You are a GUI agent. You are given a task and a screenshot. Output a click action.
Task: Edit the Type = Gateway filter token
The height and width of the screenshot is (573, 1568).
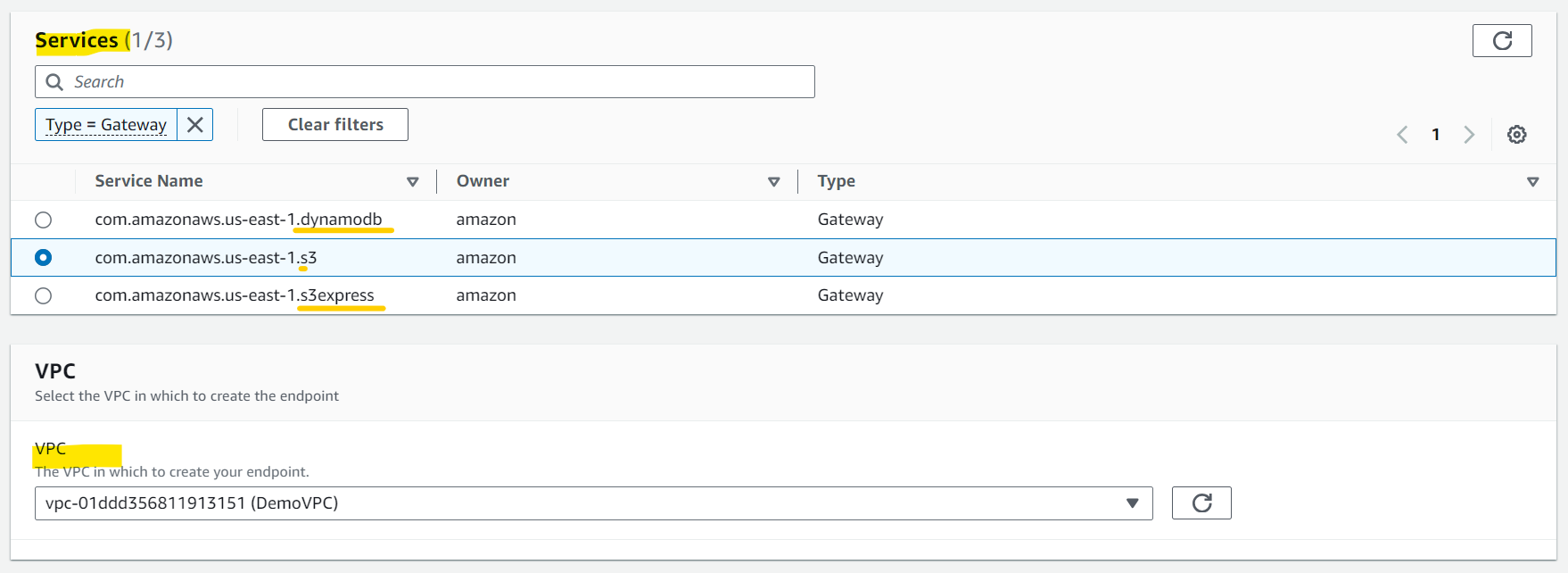106,125
